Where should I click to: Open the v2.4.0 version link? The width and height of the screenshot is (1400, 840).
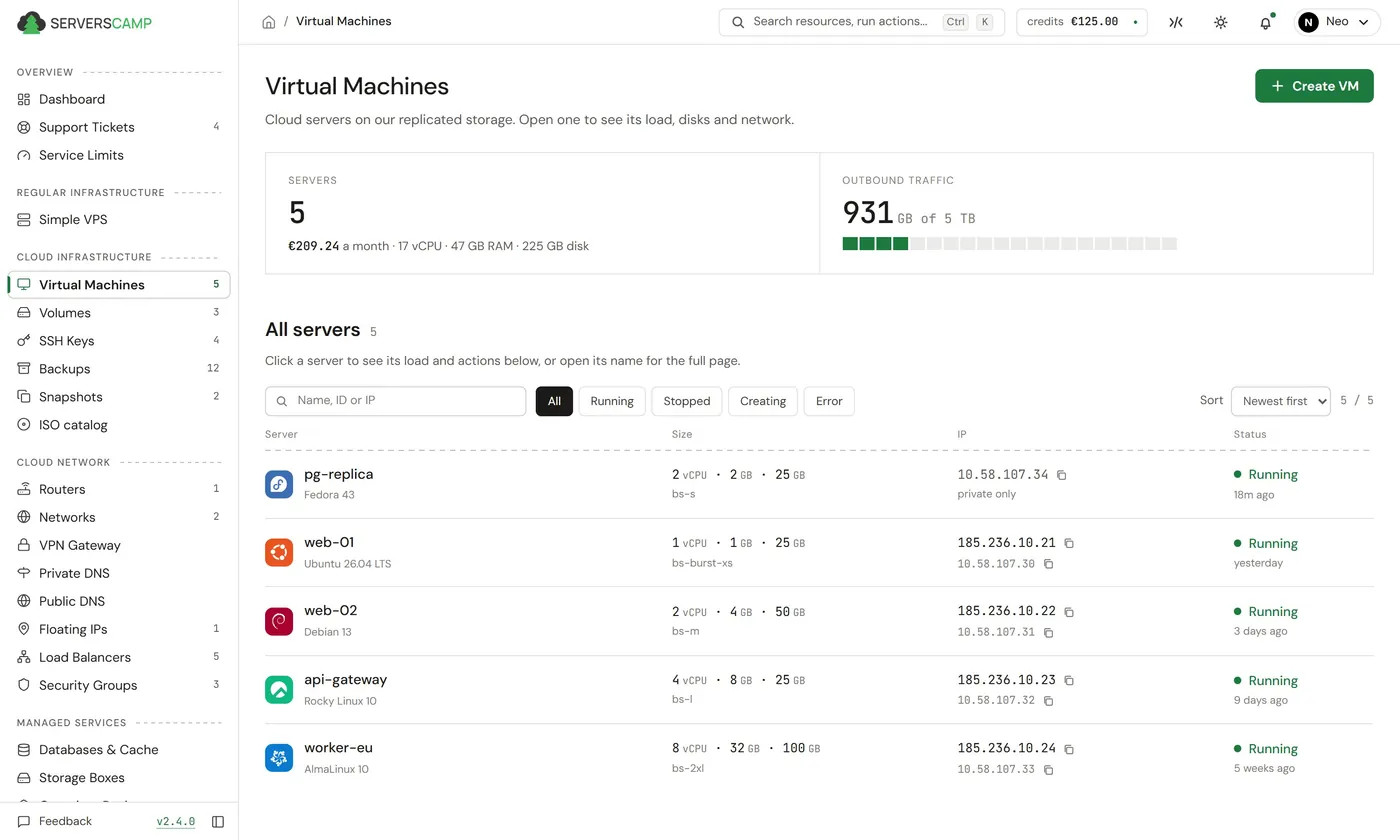[x=176, y=822]
